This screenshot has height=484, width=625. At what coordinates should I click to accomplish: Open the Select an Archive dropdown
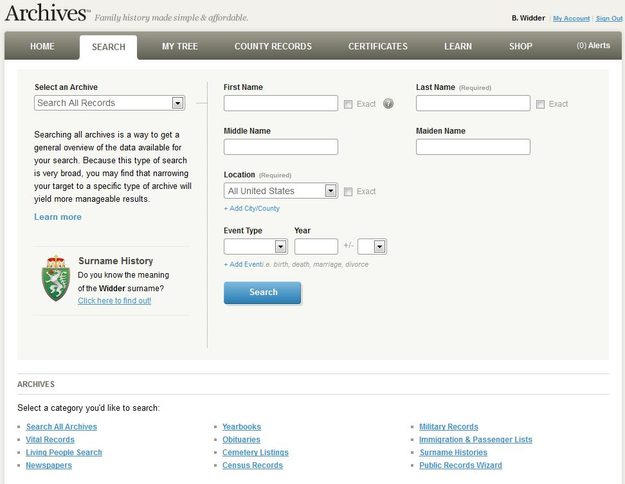109,103
